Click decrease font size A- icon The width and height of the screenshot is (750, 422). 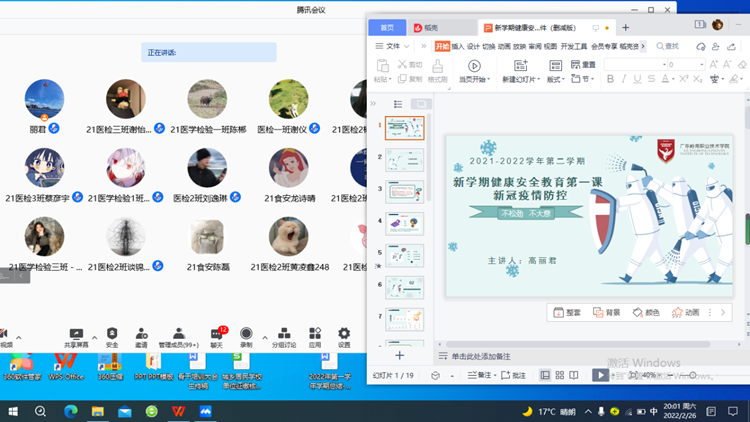pyautogui.click(x=727, y=65)
